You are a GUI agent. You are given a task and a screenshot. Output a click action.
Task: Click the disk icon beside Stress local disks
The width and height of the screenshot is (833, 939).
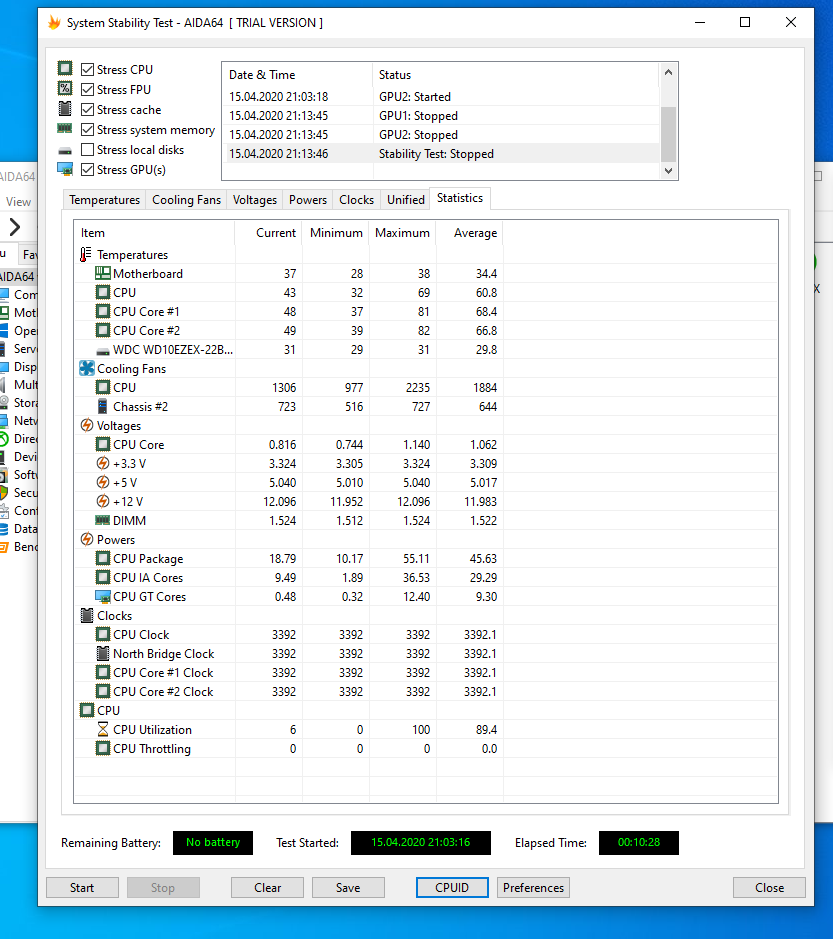point(65,150)
